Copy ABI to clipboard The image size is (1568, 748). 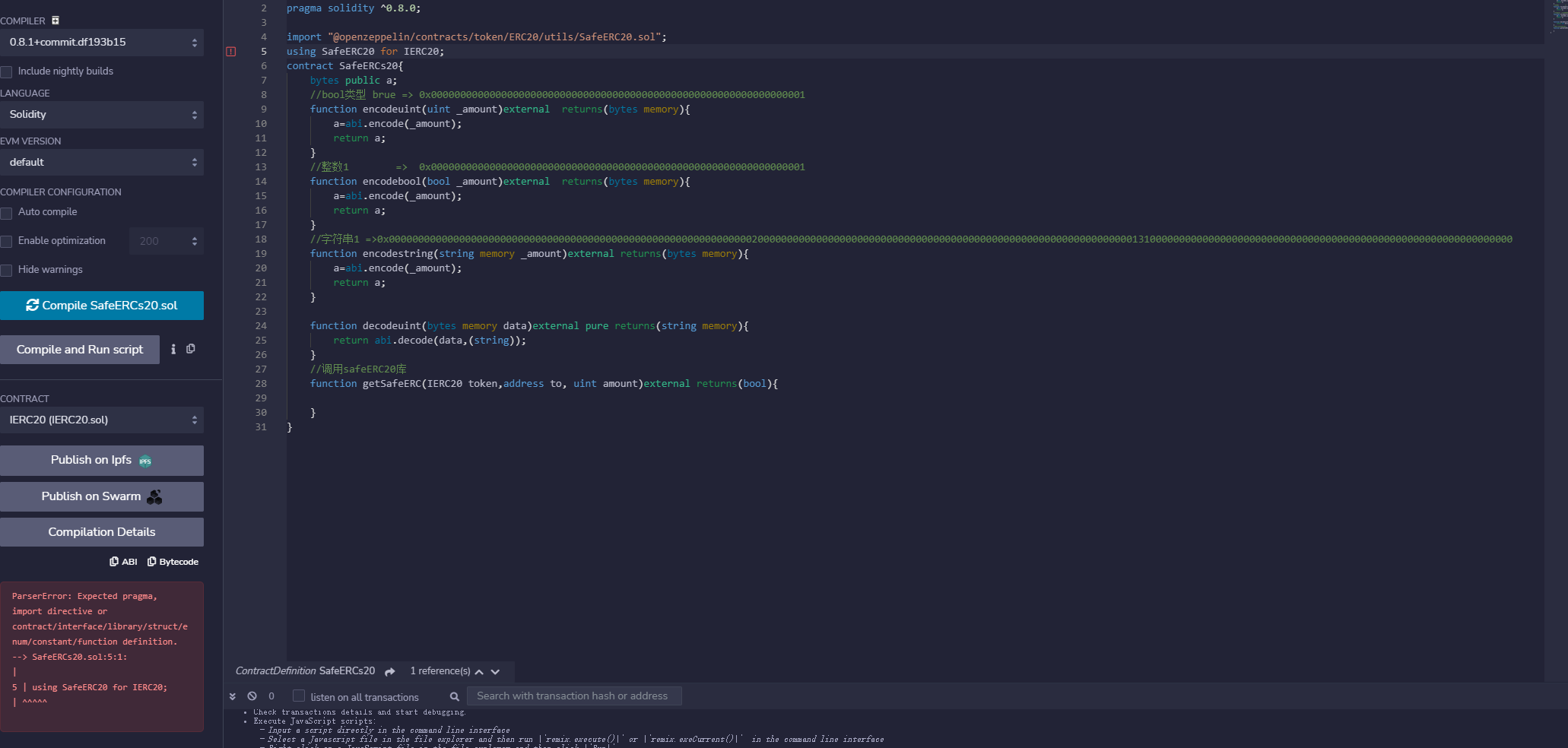tap(123, 562)
